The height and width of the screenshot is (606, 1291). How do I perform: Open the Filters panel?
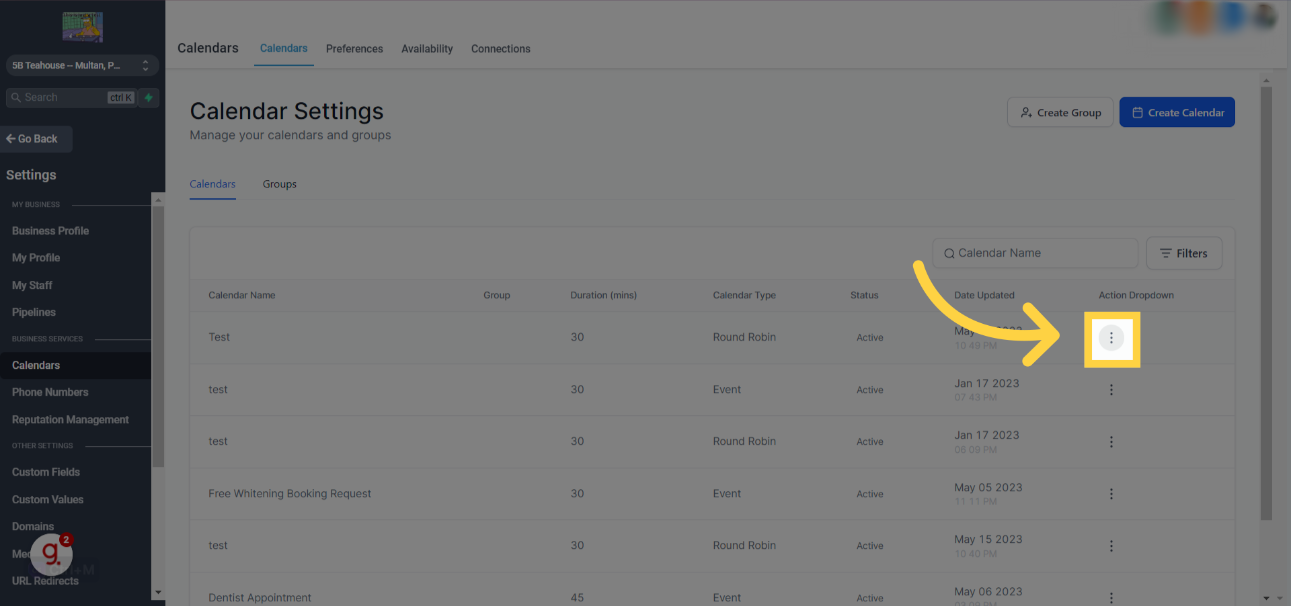1183,254
